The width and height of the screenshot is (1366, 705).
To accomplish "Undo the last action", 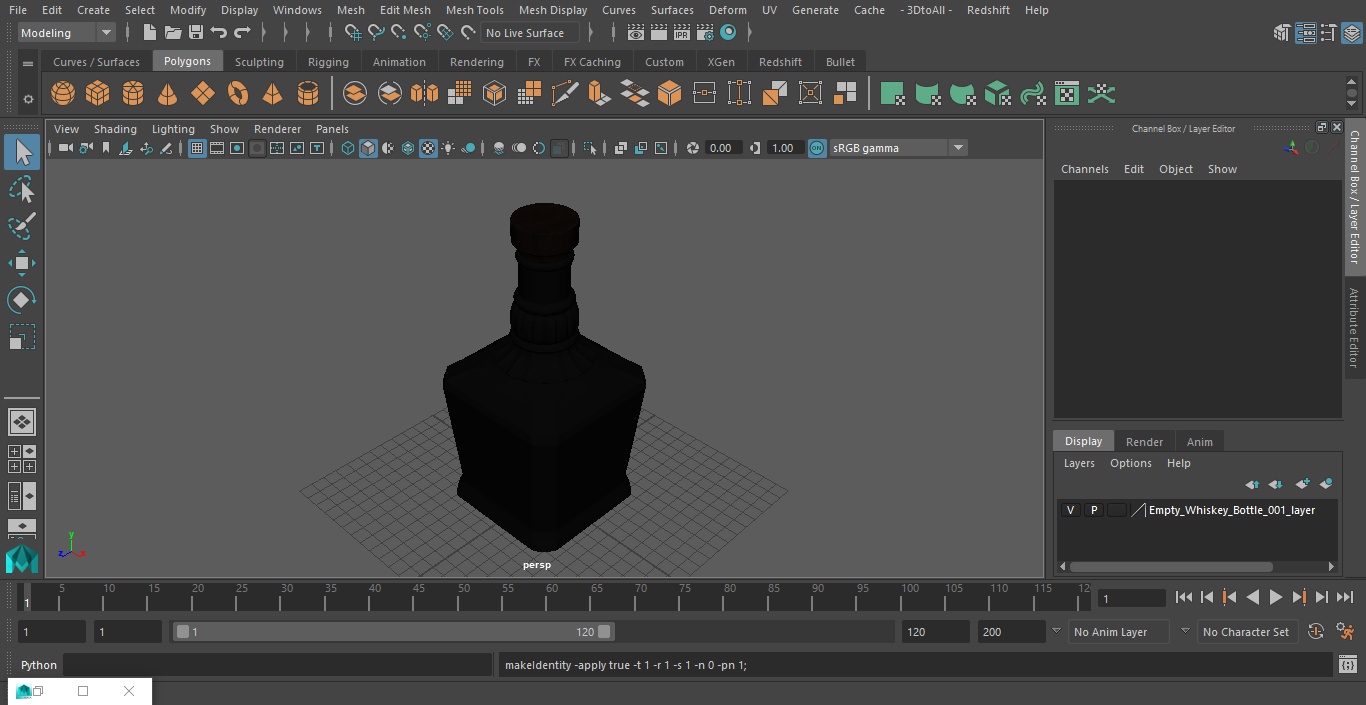I will point(219,33).
